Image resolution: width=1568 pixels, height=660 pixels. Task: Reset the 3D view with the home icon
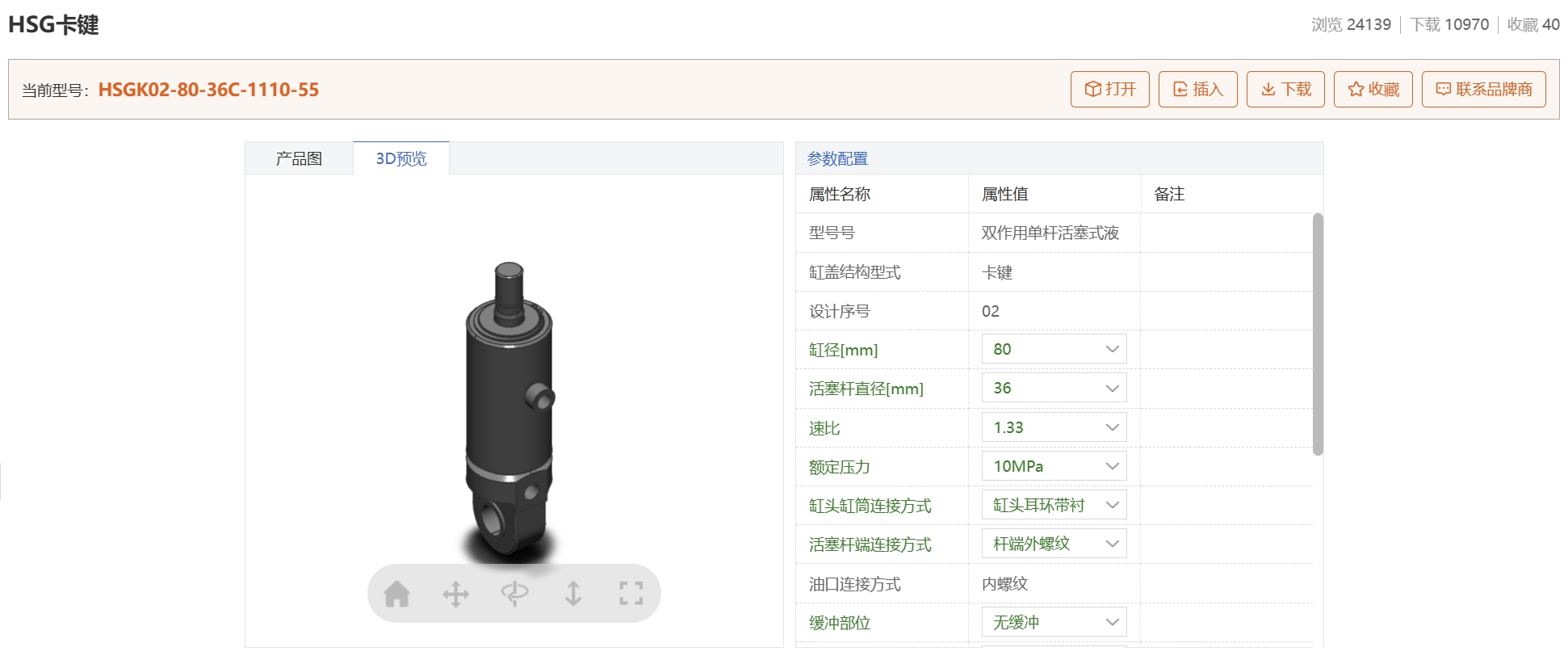point(396,594)
